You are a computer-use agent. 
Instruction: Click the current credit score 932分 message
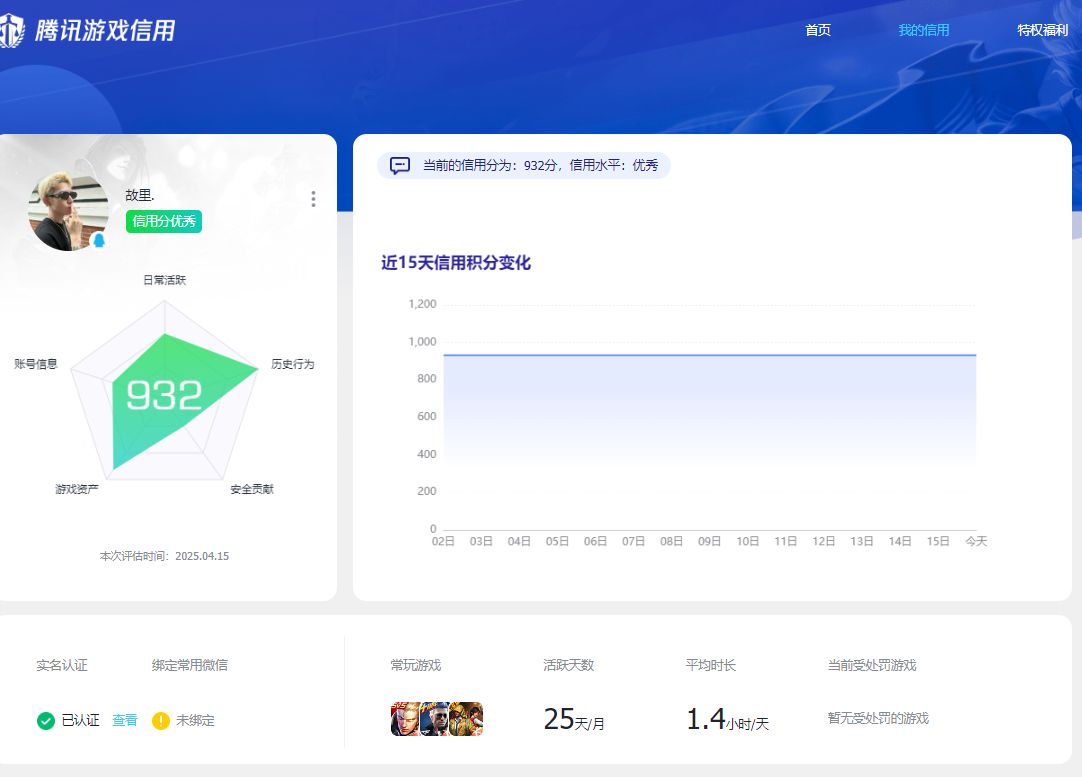540,166
